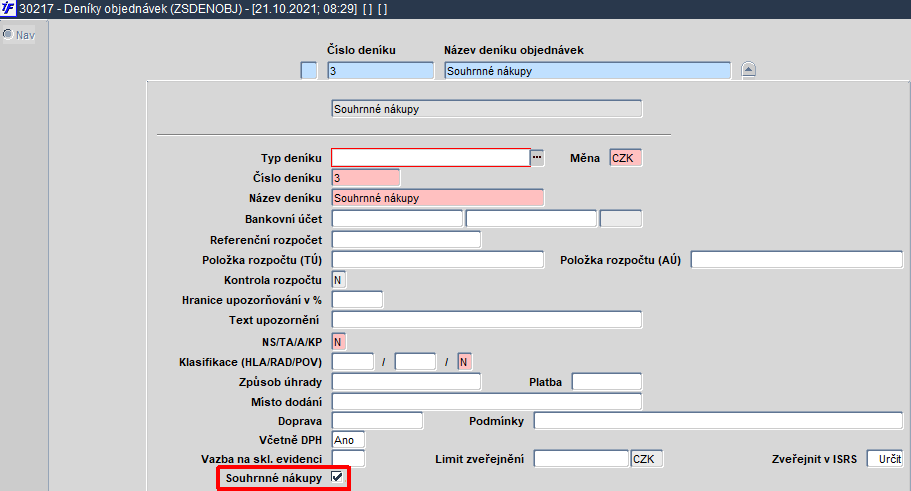Click the Včetně DPH field showing Ano

point(348,440)
